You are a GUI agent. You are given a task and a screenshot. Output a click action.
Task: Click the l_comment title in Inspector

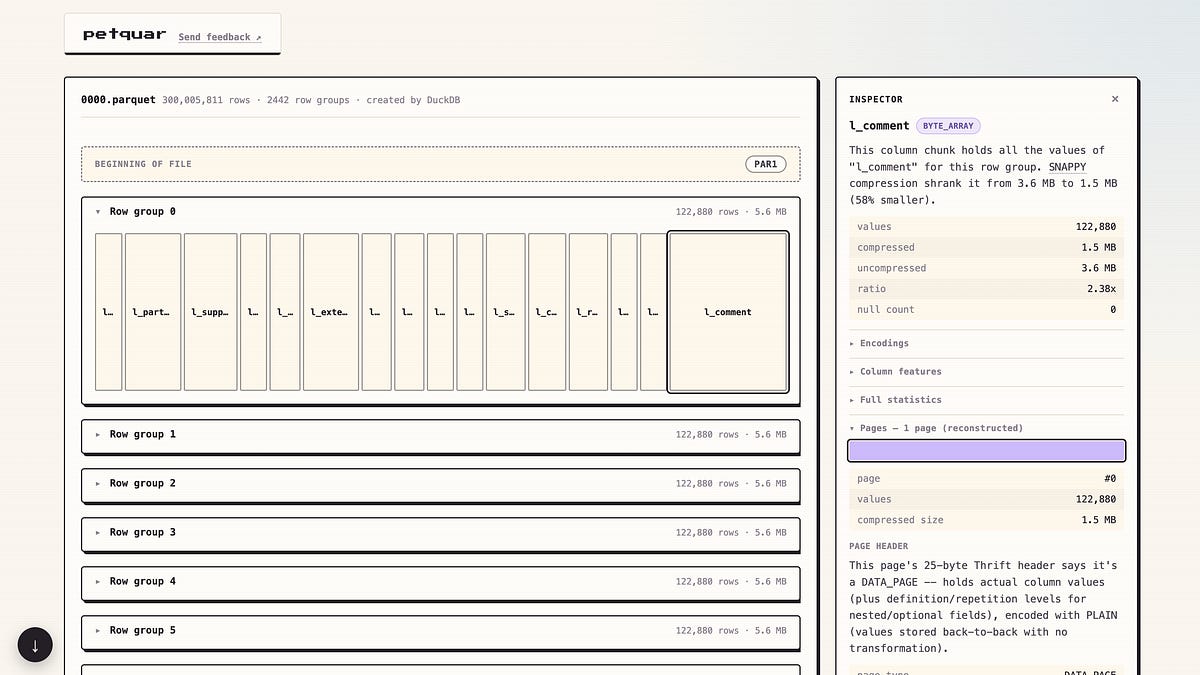[879, 126]
